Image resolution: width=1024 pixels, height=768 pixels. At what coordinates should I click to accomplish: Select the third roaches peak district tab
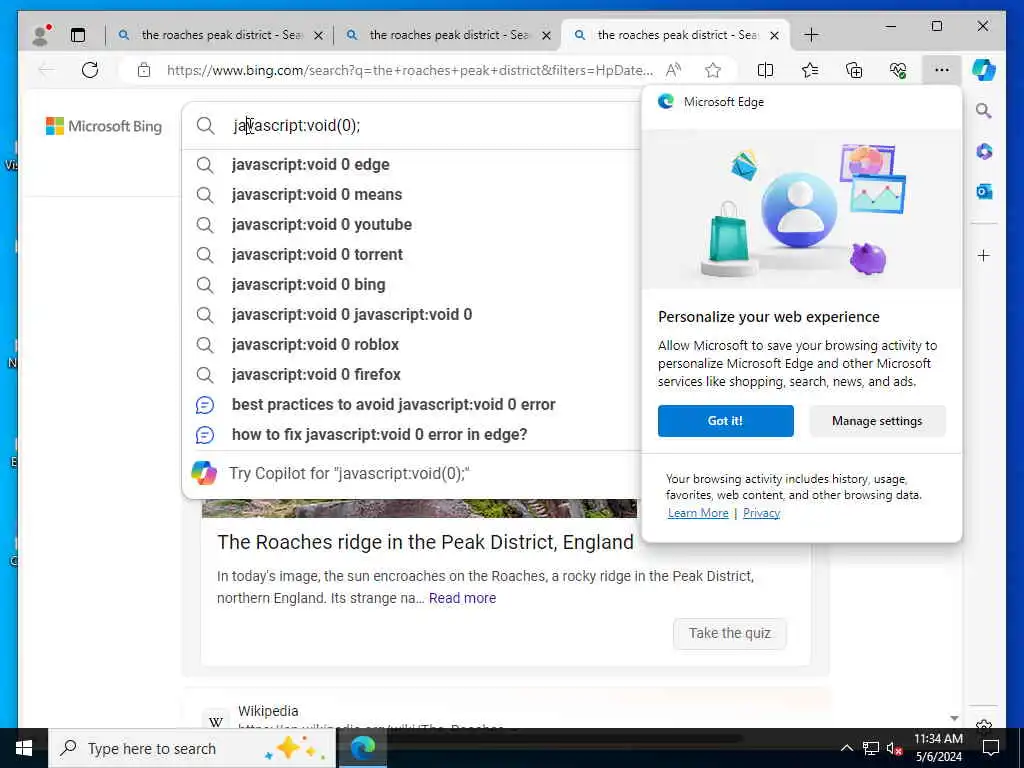click(x=675, y=35)
